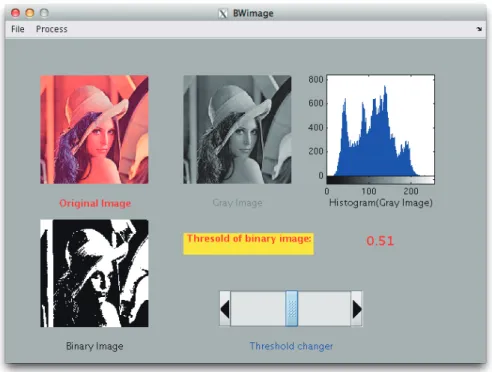Click the threshold value 0.51
The height and width of the screenshot is (372, 492).
(380, 241)
